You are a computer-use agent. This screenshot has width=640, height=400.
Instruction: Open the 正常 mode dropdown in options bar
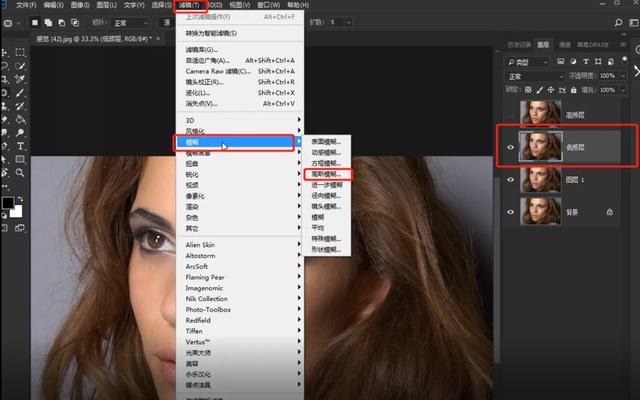pos(130,23)
